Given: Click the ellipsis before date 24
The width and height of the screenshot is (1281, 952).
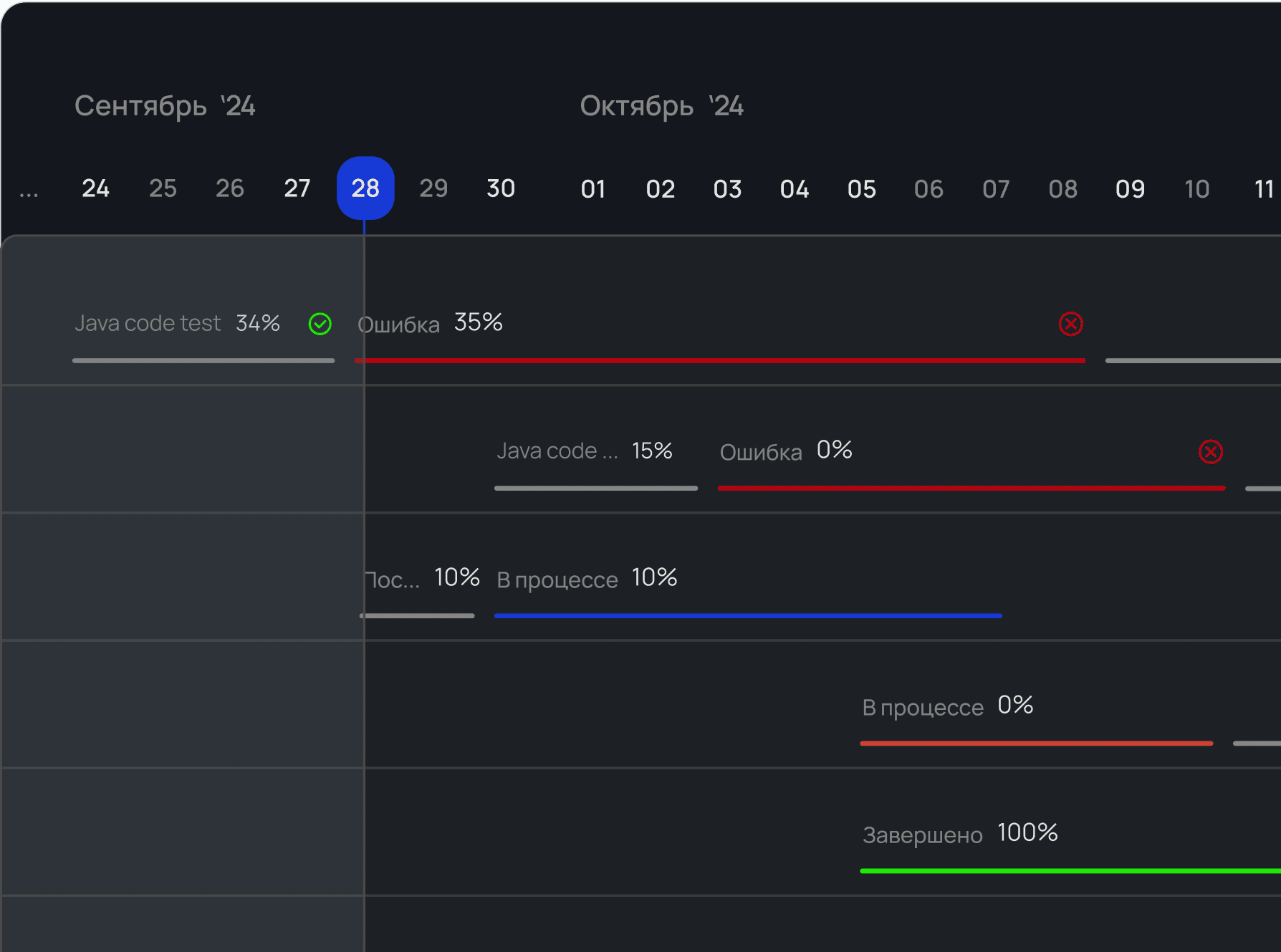Looking at the screenshot, I should pos(29,191).
